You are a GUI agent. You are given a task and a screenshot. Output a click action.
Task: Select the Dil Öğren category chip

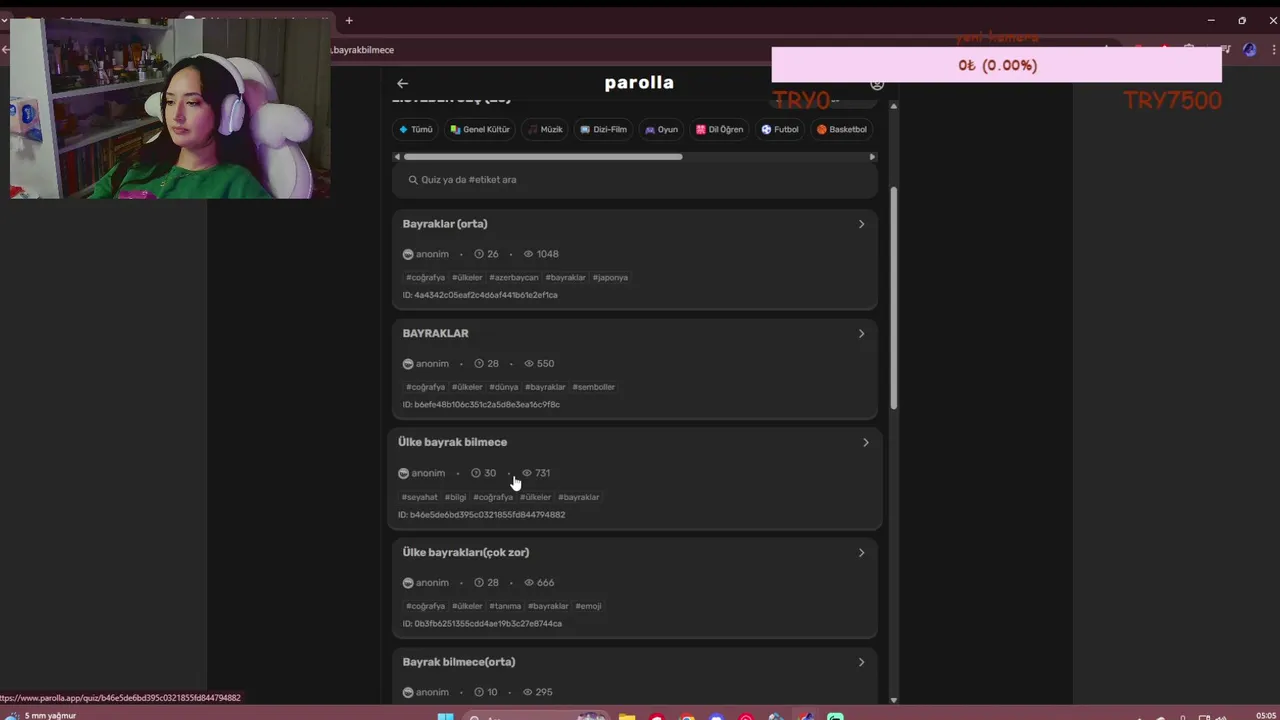[x=720, y=129]
